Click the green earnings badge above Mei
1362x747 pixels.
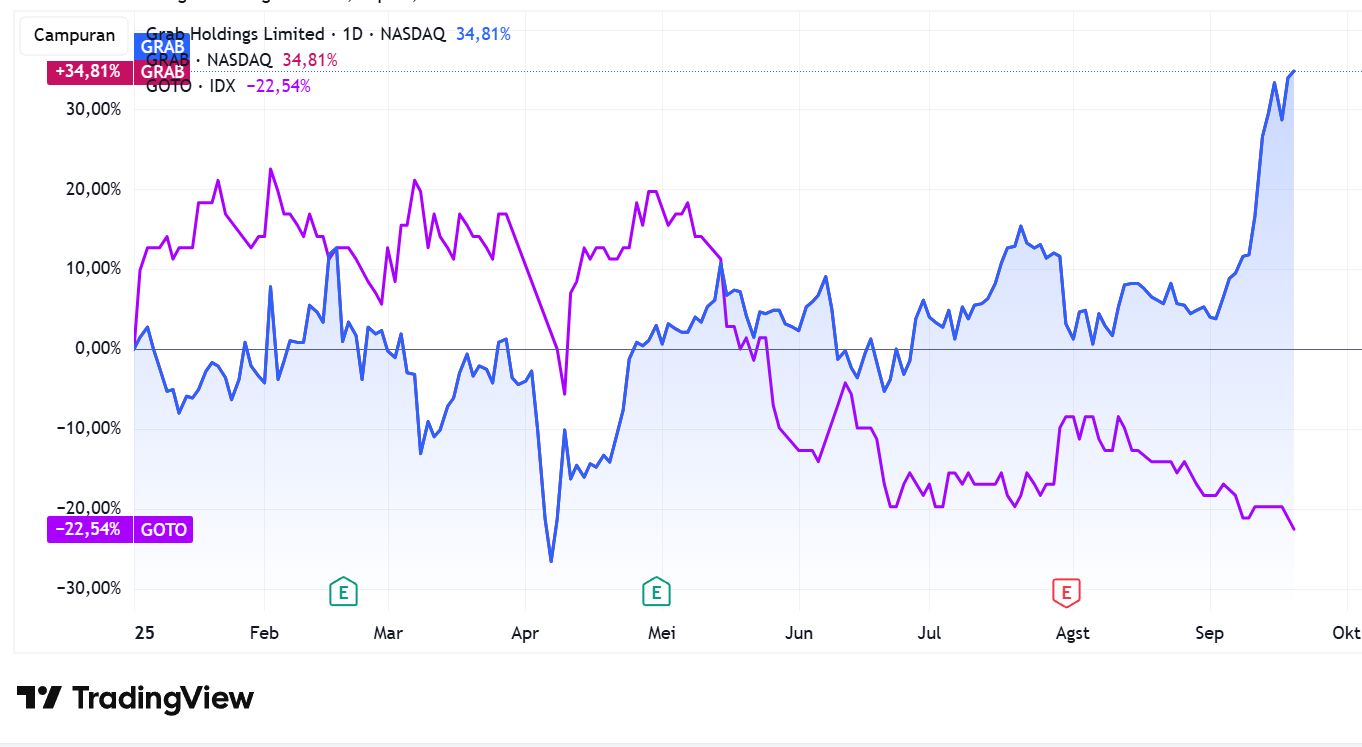[657, 592]
